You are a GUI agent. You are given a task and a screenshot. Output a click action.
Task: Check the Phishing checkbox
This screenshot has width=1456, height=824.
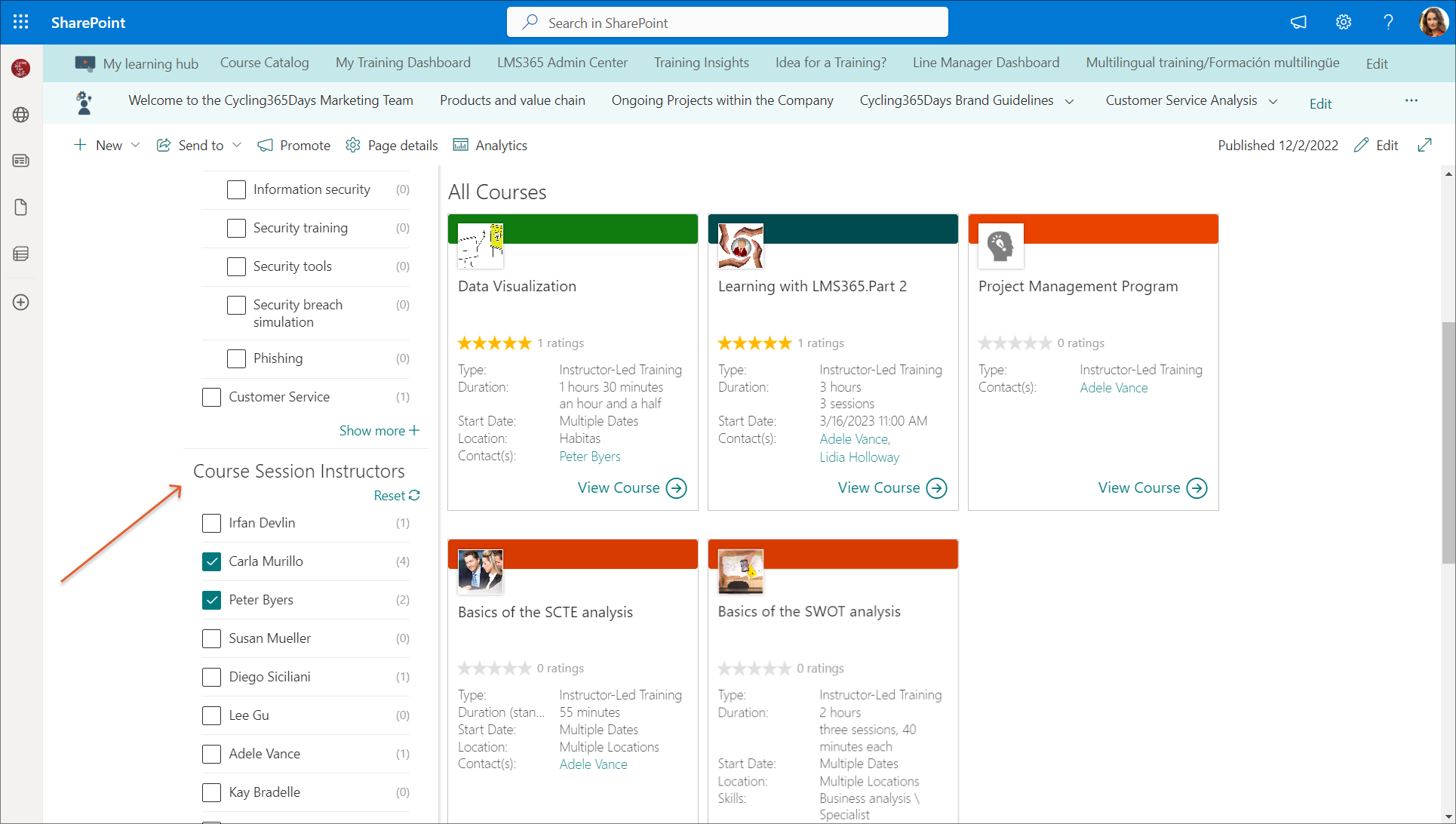[236, 358]
